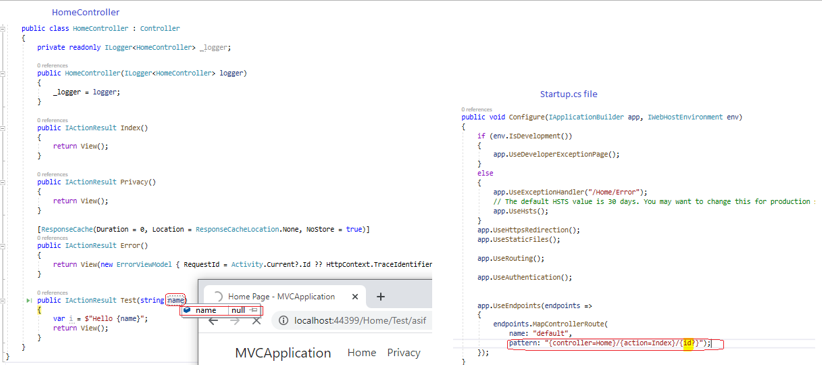This screenshot has height=365, width=822.
Task: Click 'endpoints.MapControllerRoute(' in Startup.cs
Action: (549, 324)
